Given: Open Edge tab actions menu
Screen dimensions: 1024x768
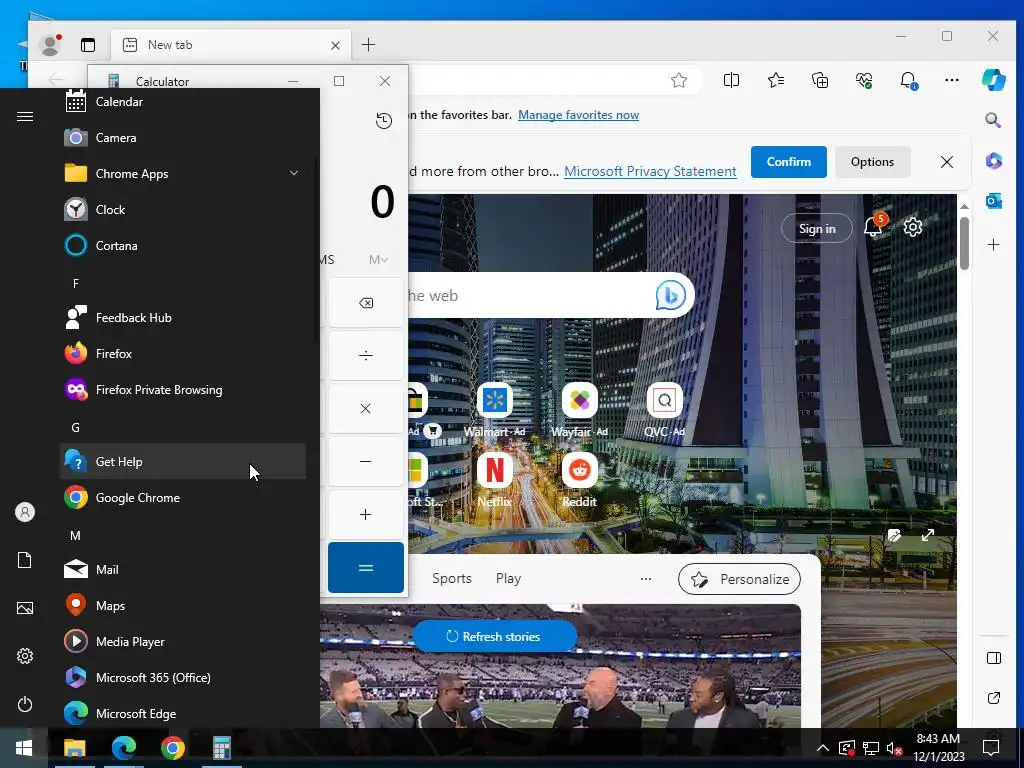Looking at the screenshot, I should (88, 45).
